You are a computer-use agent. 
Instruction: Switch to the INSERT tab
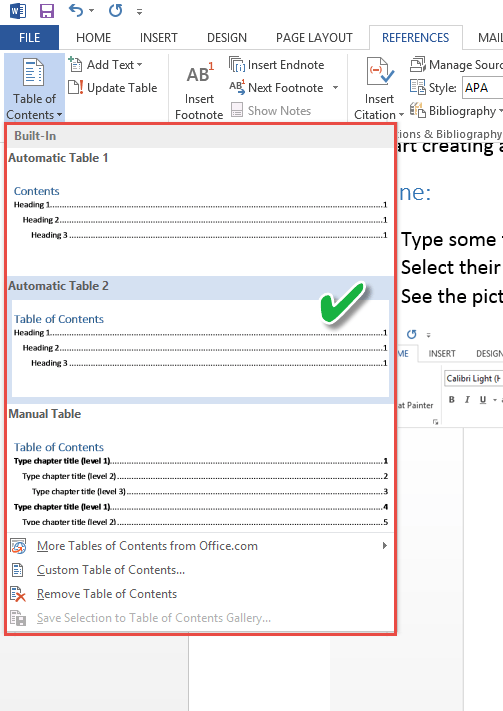pyautogui.click(x=158, y=38)
